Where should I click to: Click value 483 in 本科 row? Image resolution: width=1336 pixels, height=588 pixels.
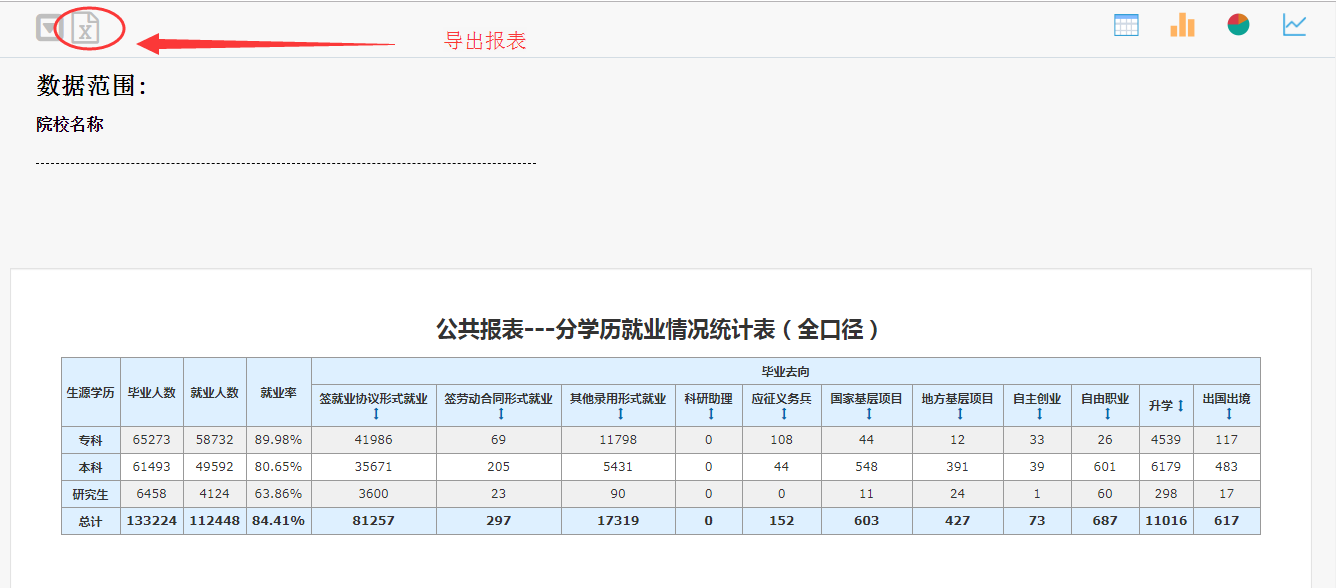click(x=1227, y=467)
